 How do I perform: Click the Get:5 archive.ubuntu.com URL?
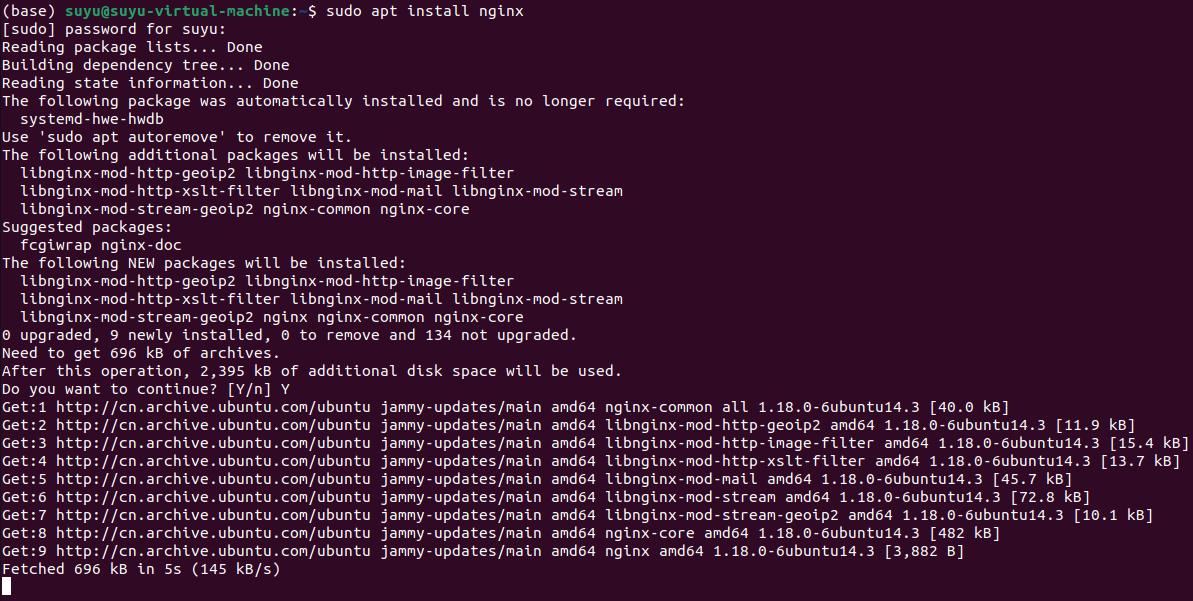tap(214, 479)
